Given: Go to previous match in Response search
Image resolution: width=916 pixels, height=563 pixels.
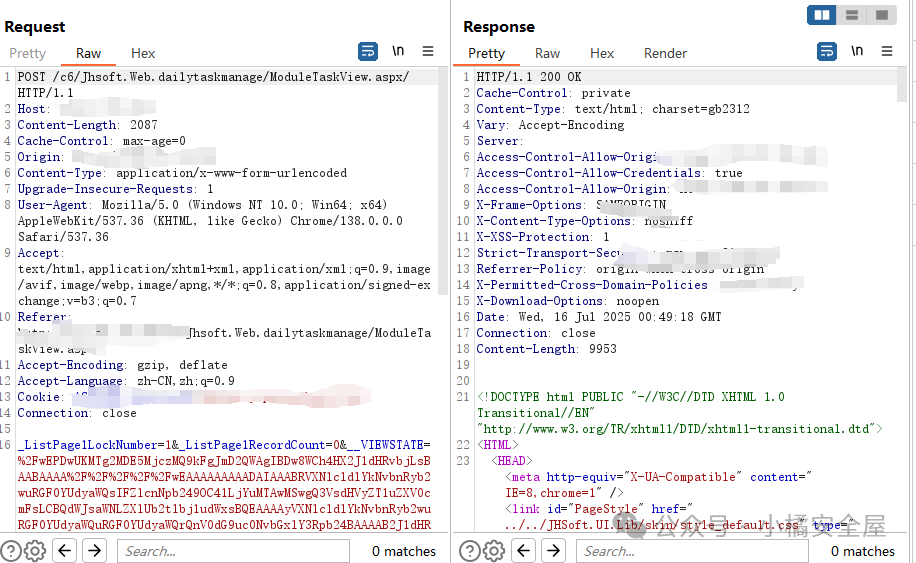Looking at the screenshot, I should click(524, 550).
